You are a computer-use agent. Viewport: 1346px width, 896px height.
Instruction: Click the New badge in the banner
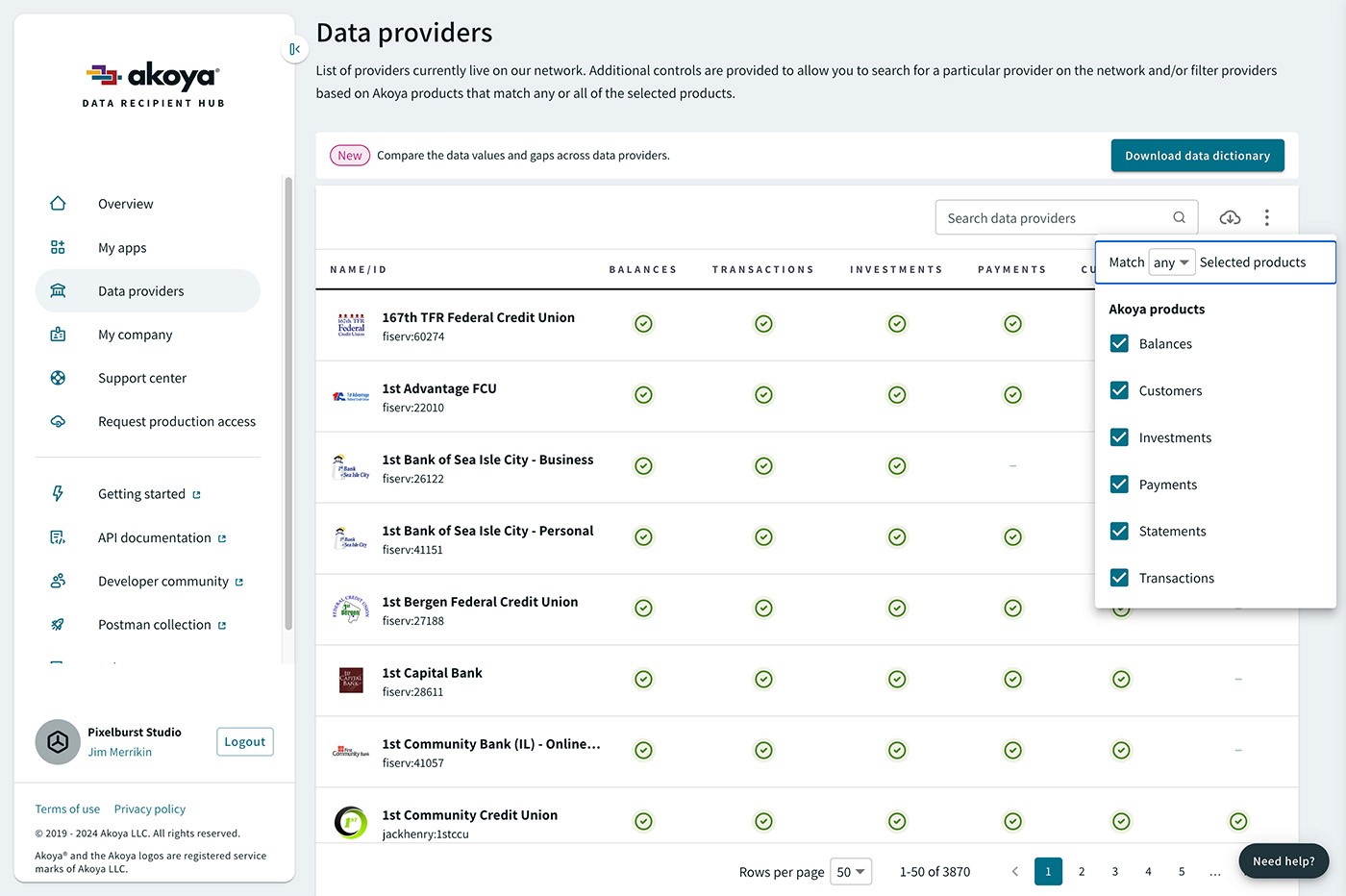[350, 155]
